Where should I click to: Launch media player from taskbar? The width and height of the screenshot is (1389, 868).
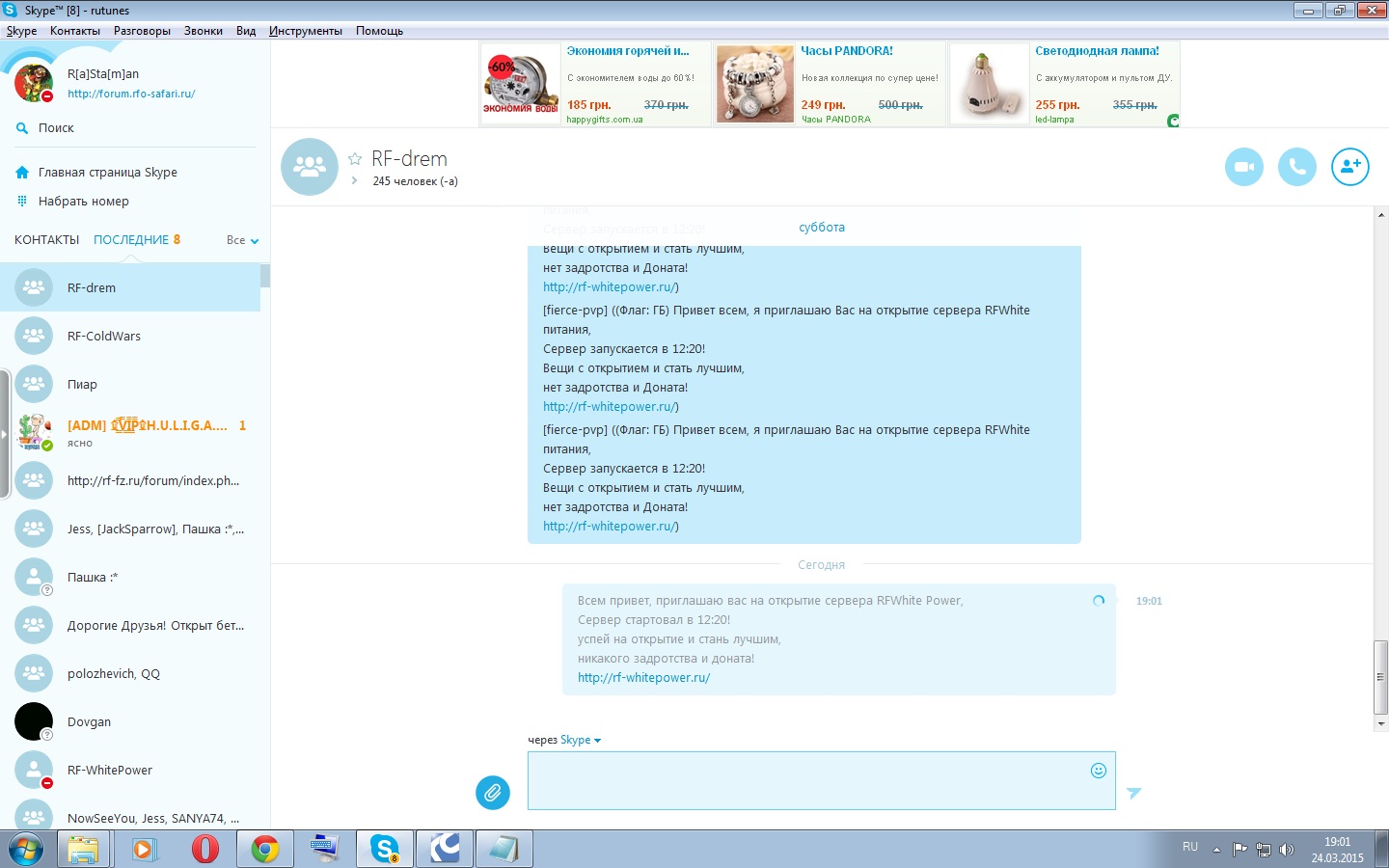pos(145,850)
